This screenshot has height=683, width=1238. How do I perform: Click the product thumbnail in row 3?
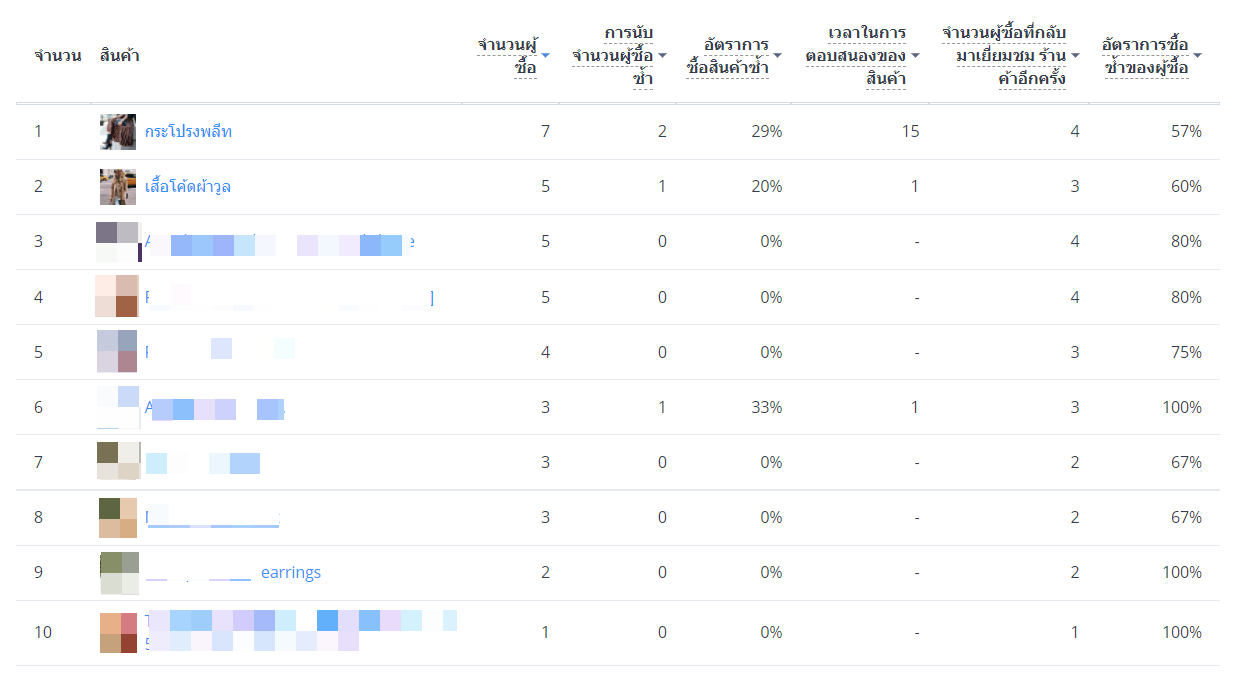pyautogui.click(x=118, y=242)
